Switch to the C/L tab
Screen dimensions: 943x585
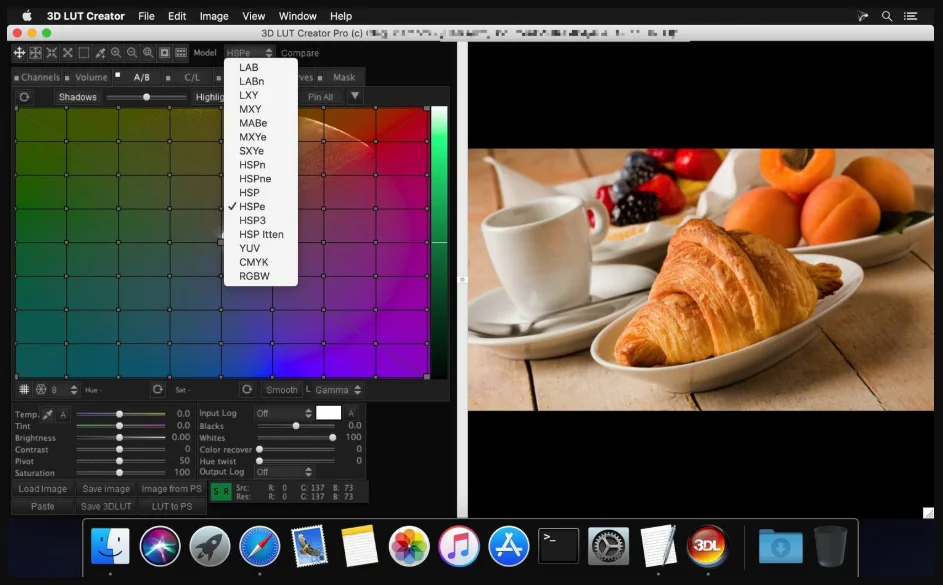[192, 78]
